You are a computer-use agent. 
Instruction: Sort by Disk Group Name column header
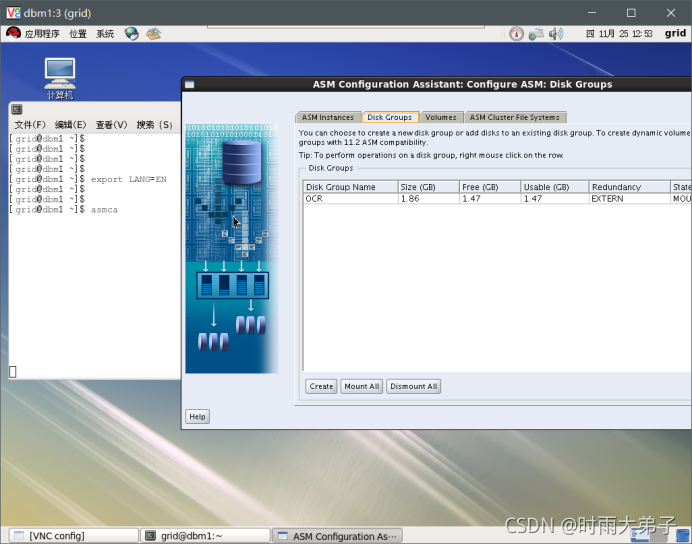pos(350,187)
